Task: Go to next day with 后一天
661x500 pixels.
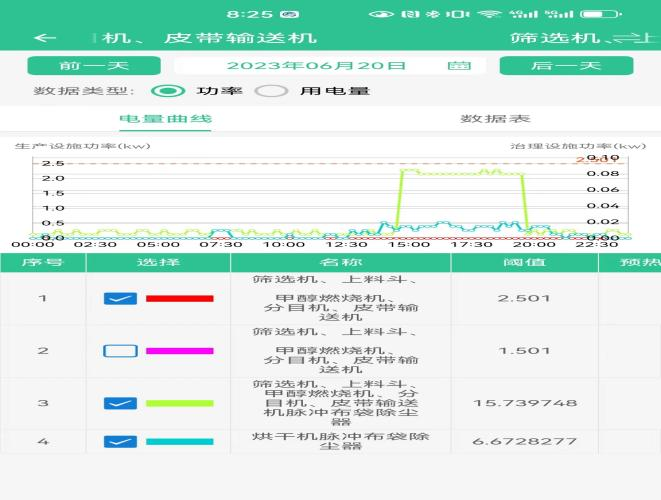Action: coord(566,66)
